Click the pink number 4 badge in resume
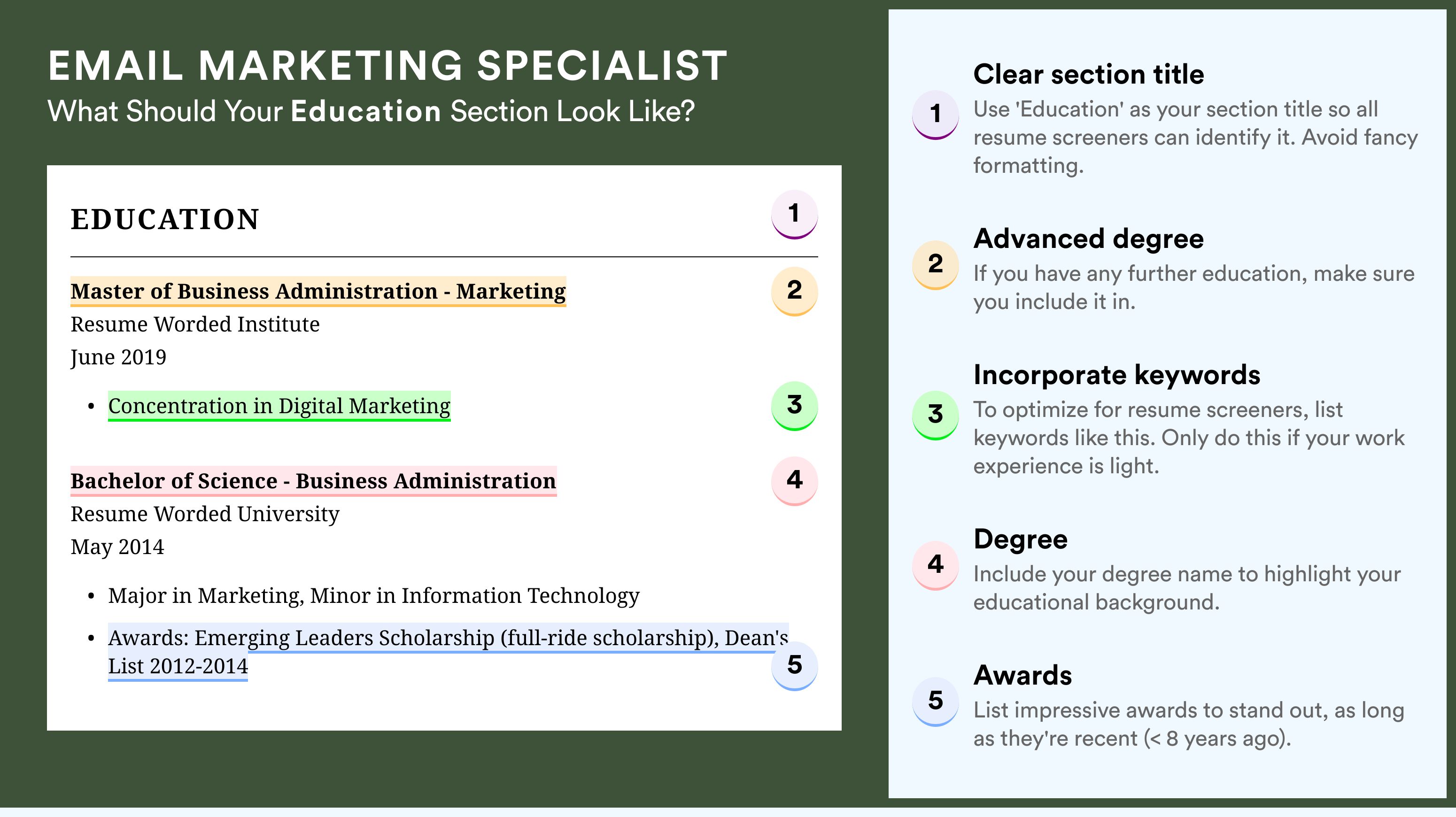 [x=794, y=481]
